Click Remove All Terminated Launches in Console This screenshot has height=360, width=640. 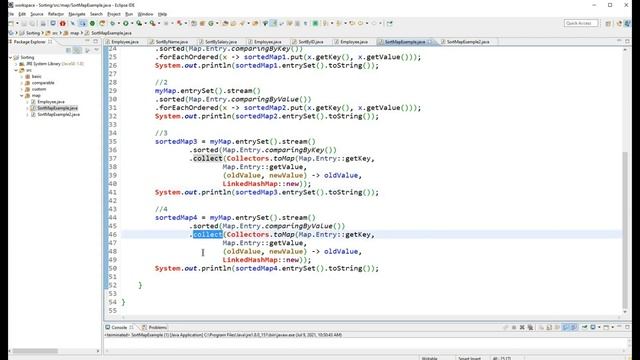530,327
